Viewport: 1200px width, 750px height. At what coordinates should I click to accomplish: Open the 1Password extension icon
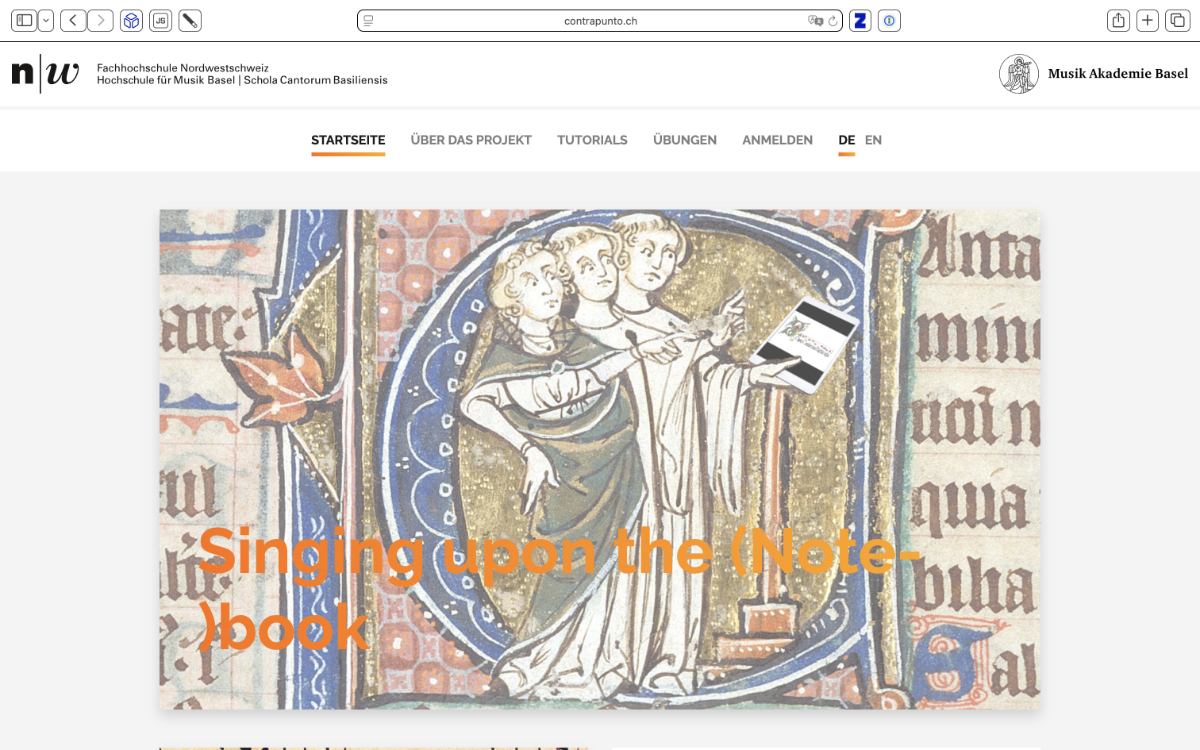click(889, 20)
